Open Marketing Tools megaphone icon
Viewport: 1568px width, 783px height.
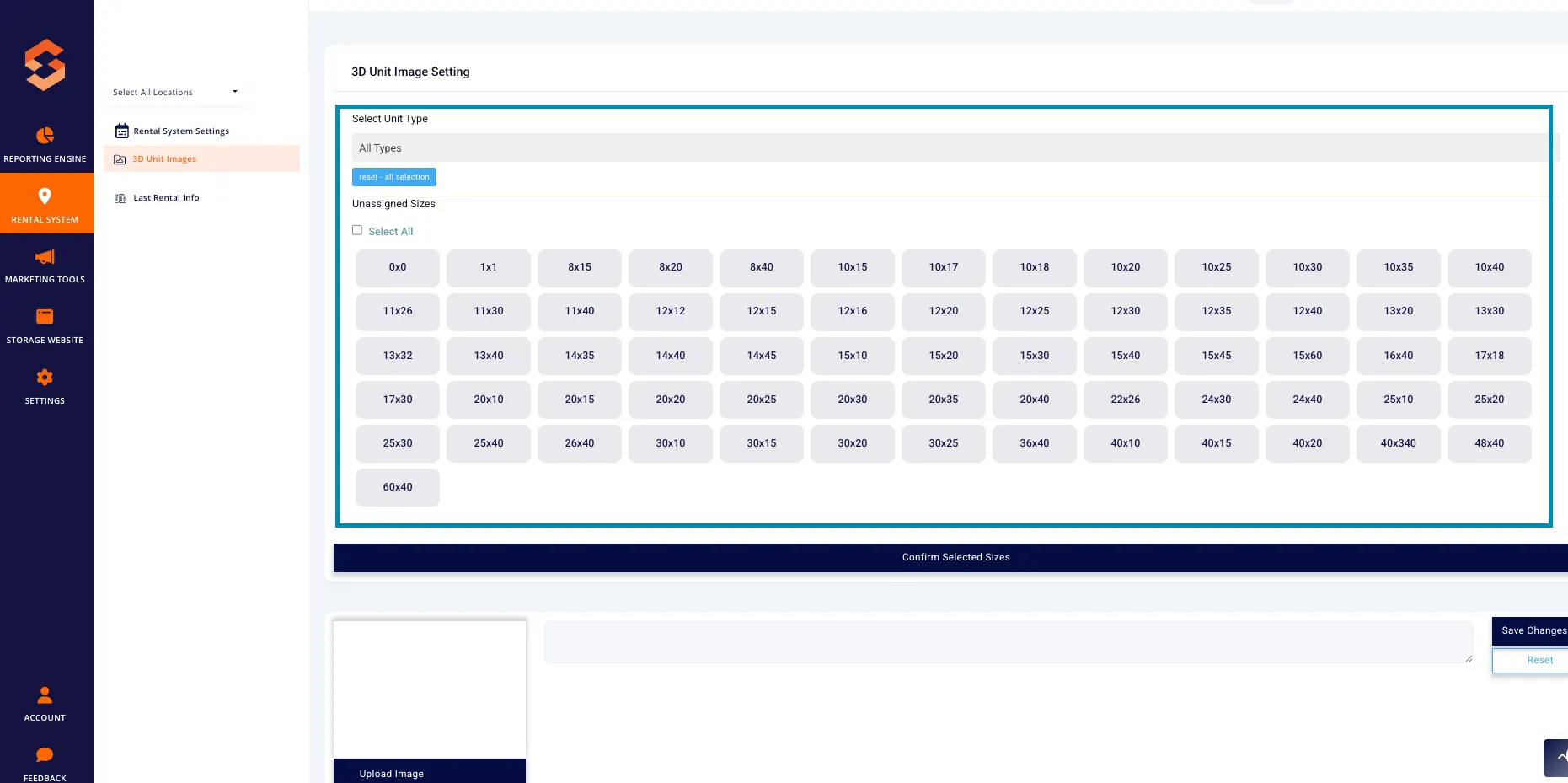[x=45, y=257]
